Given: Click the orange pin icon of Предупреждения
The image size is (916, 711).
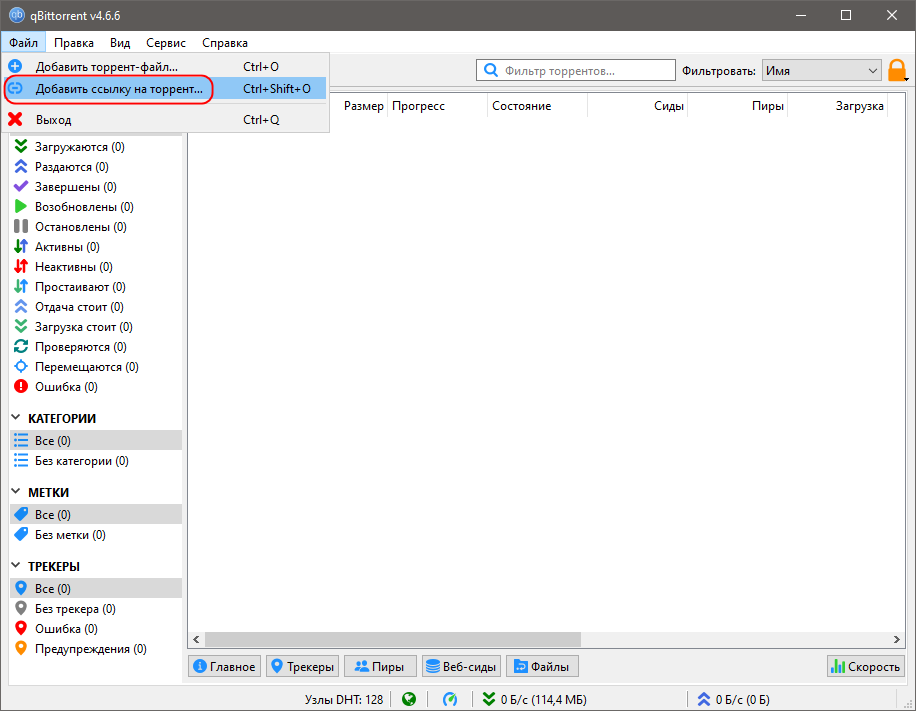Looking at the screenshot, I should click(x=21, y=648).
